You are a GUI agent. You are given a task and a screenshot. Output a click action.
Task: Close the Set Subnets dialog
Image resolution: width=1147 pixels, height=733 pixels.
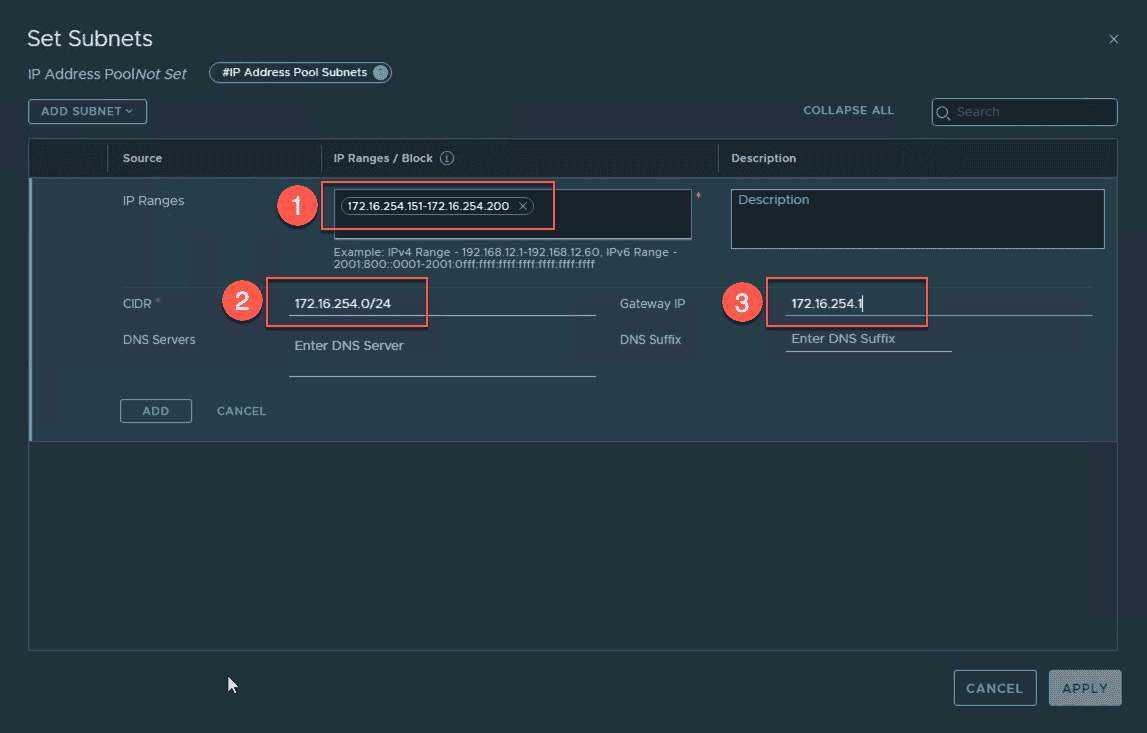1114,39
